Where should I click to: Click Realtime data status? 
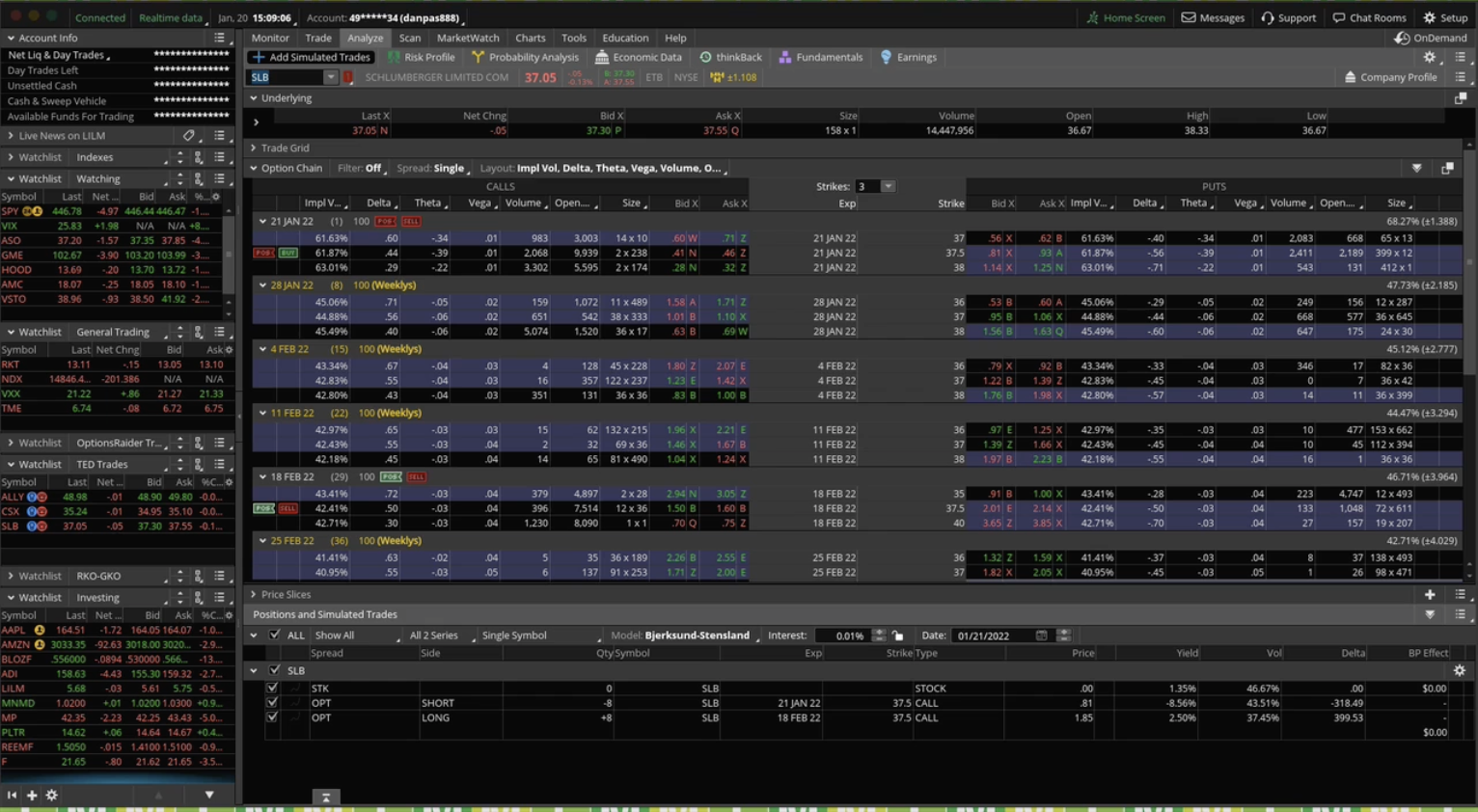(x=172, y=17)
